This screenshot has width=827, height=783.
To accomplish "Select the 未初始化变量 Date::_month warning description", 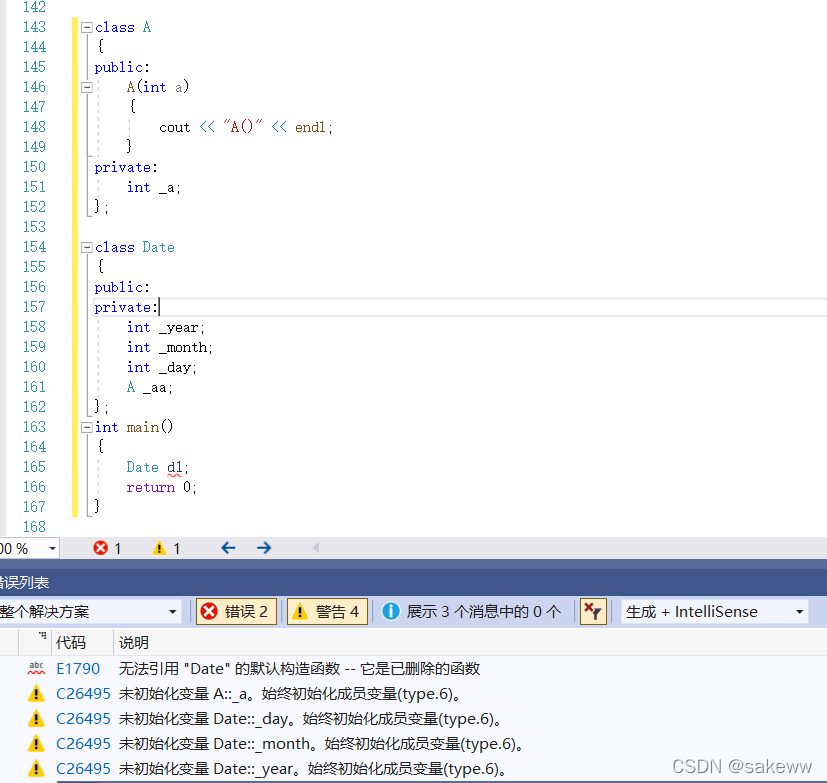I will click(x=322, y=744).
